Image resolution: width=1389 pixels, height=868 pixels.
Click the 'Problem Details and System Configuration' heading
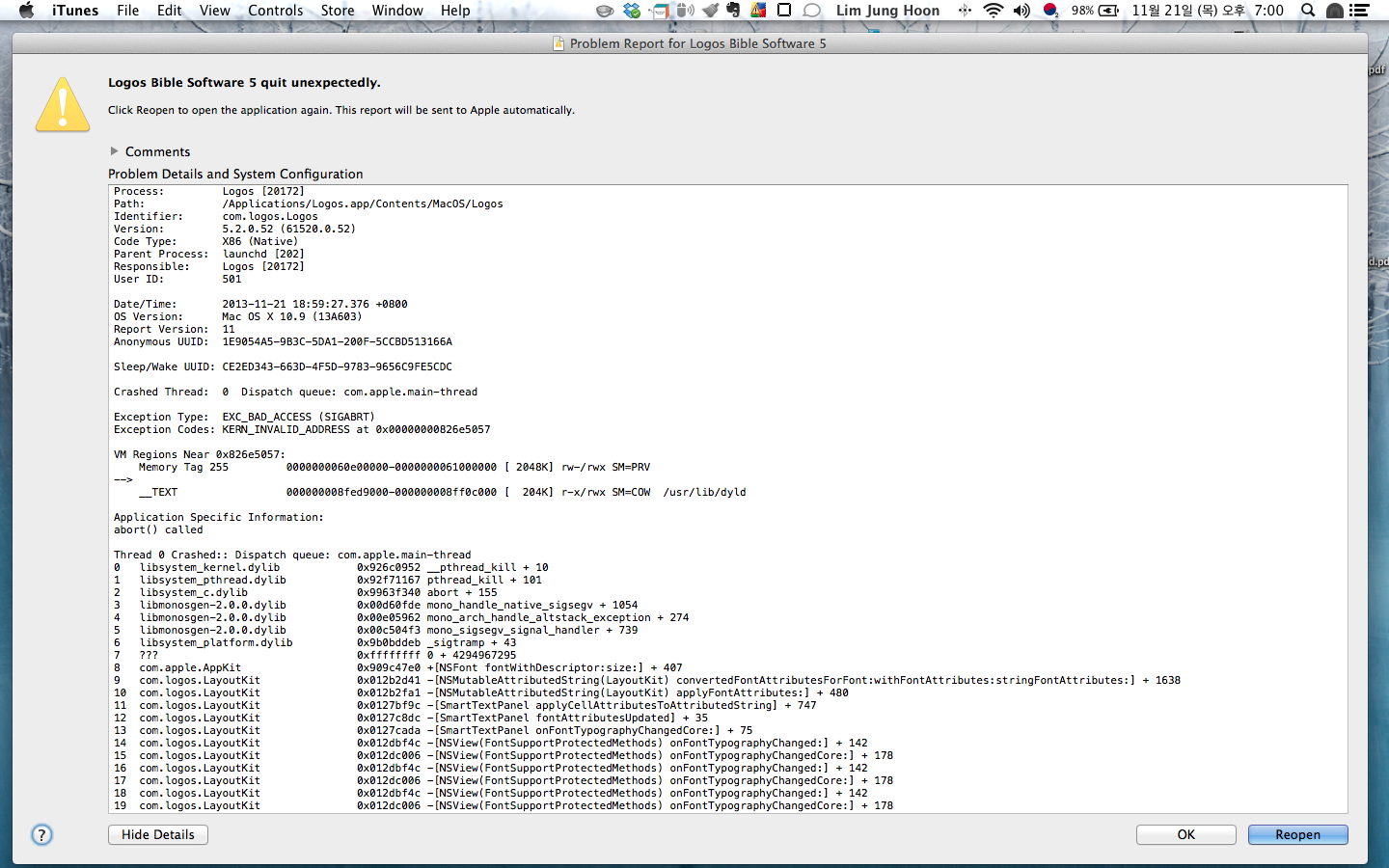point(235,174)
